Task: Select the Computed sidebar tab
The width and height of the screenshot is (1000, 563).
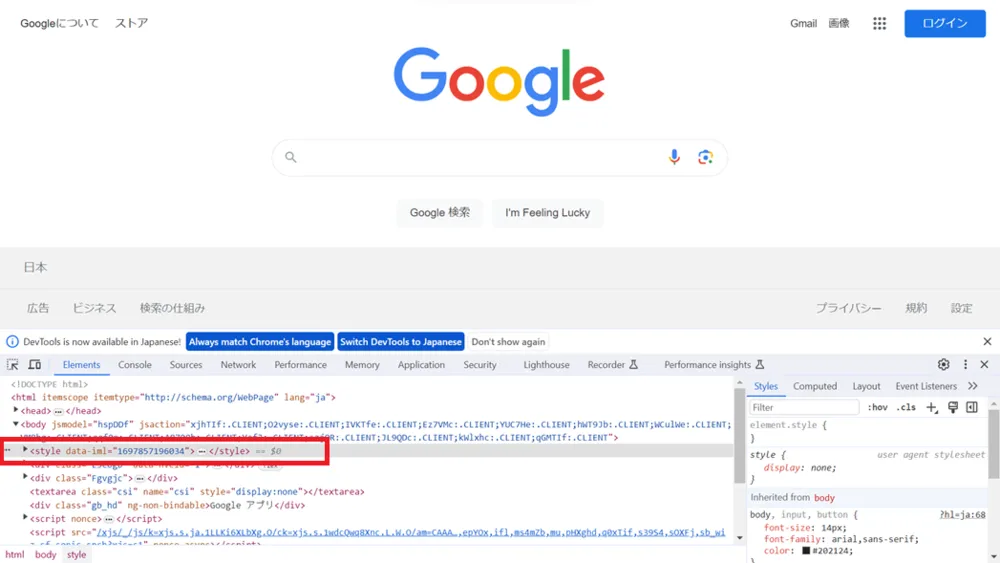Action: (x=814, y=386)
